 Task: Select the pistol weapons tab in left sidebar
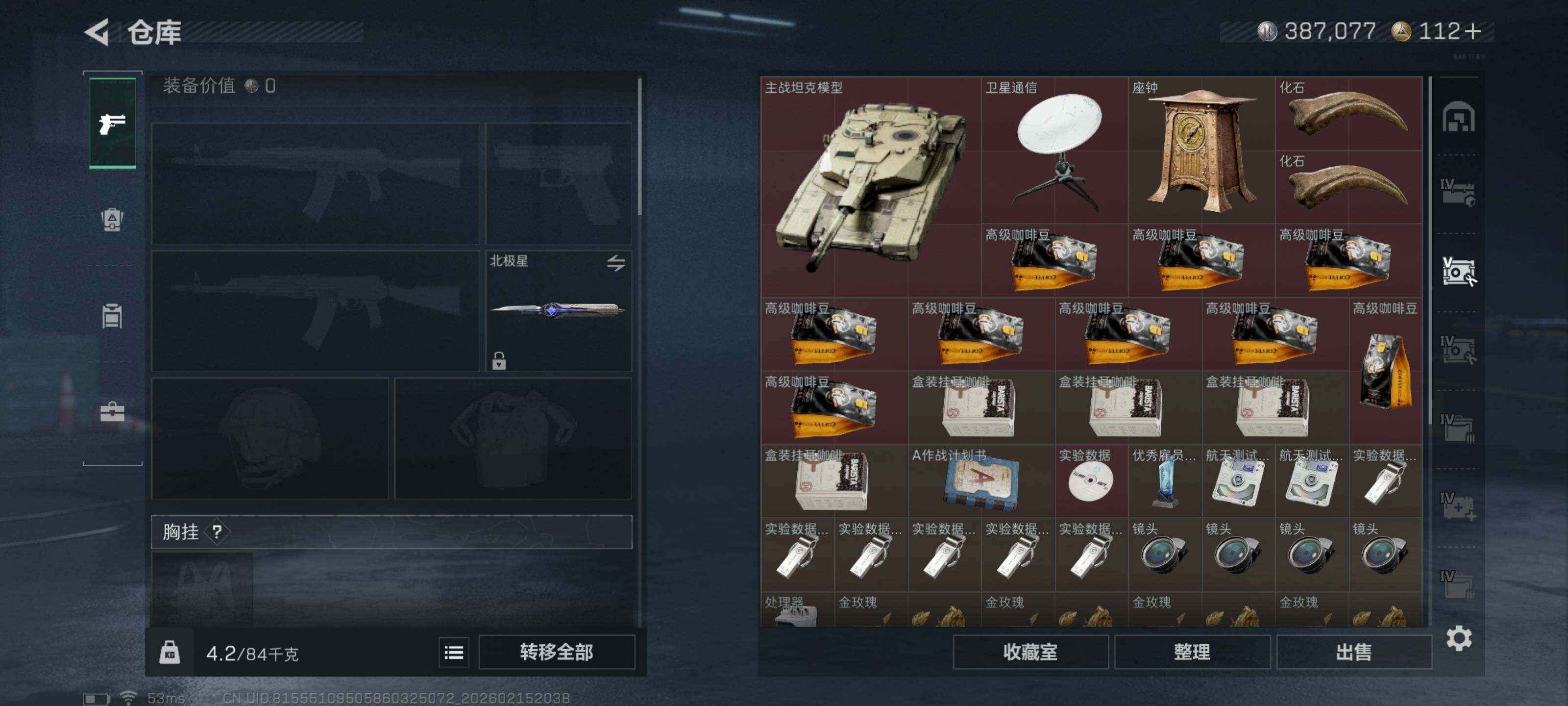(x=113, y=124)
